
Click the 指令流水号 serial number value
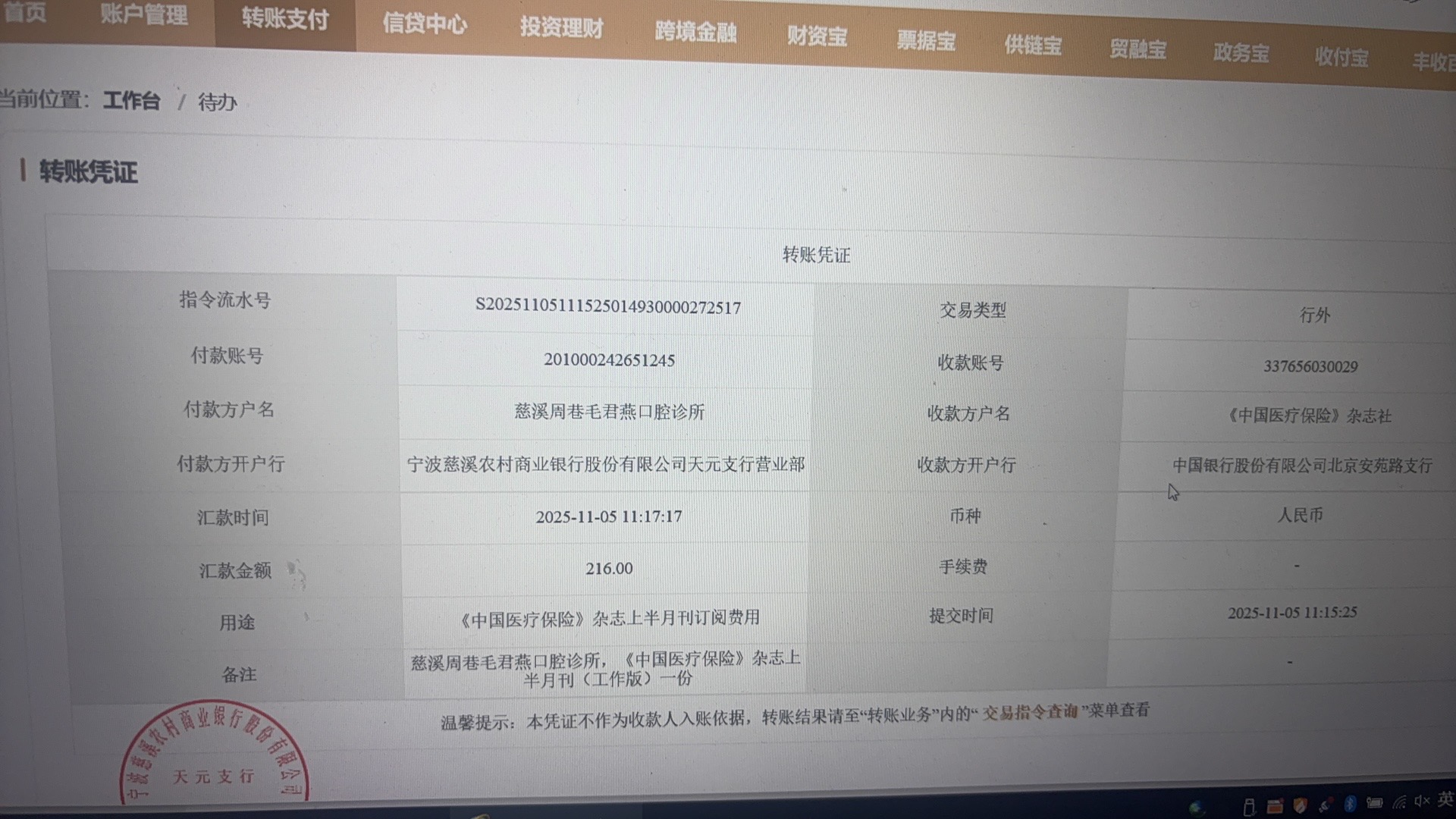point(607,306)
